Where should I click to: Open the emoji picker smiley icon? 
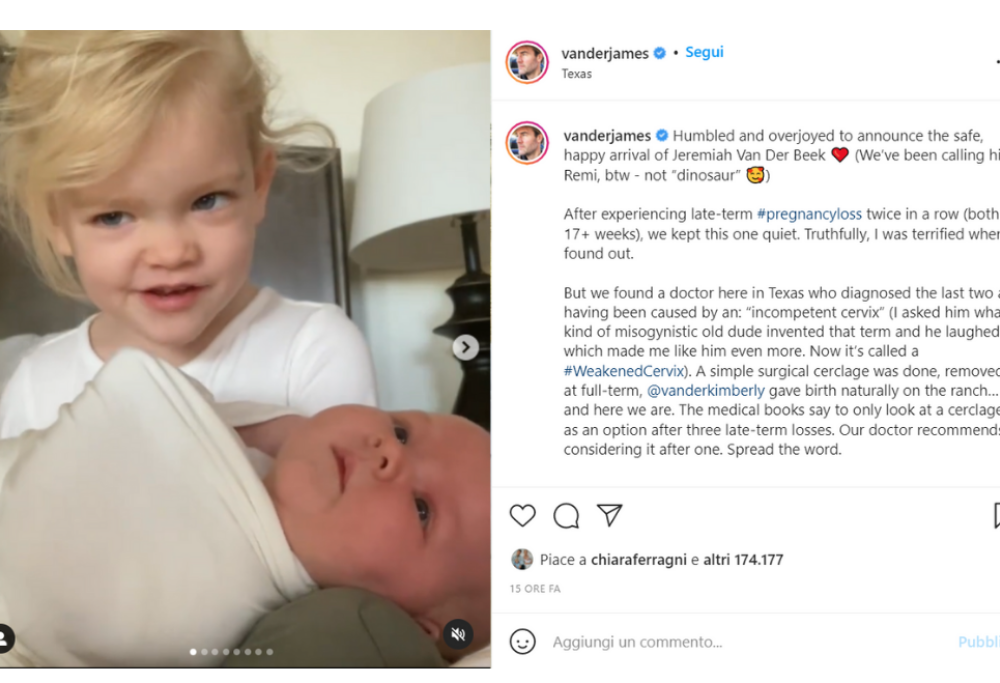click(x=522, y=642)
